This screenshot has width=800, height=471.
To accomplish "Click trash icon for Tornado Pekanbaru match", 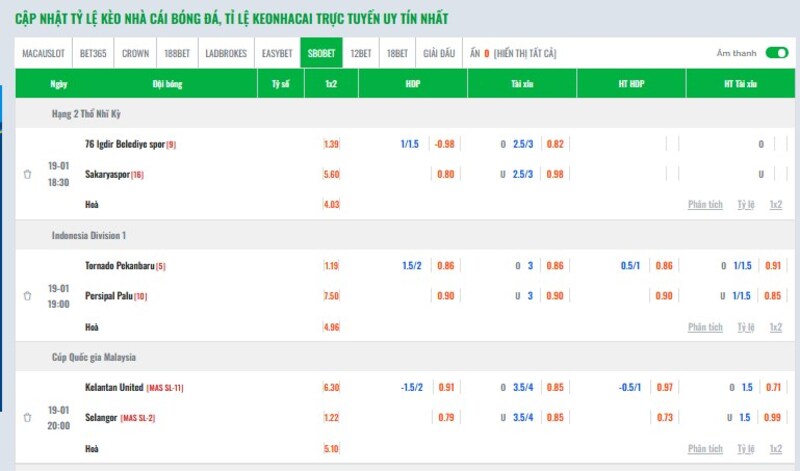I will 27,296.
